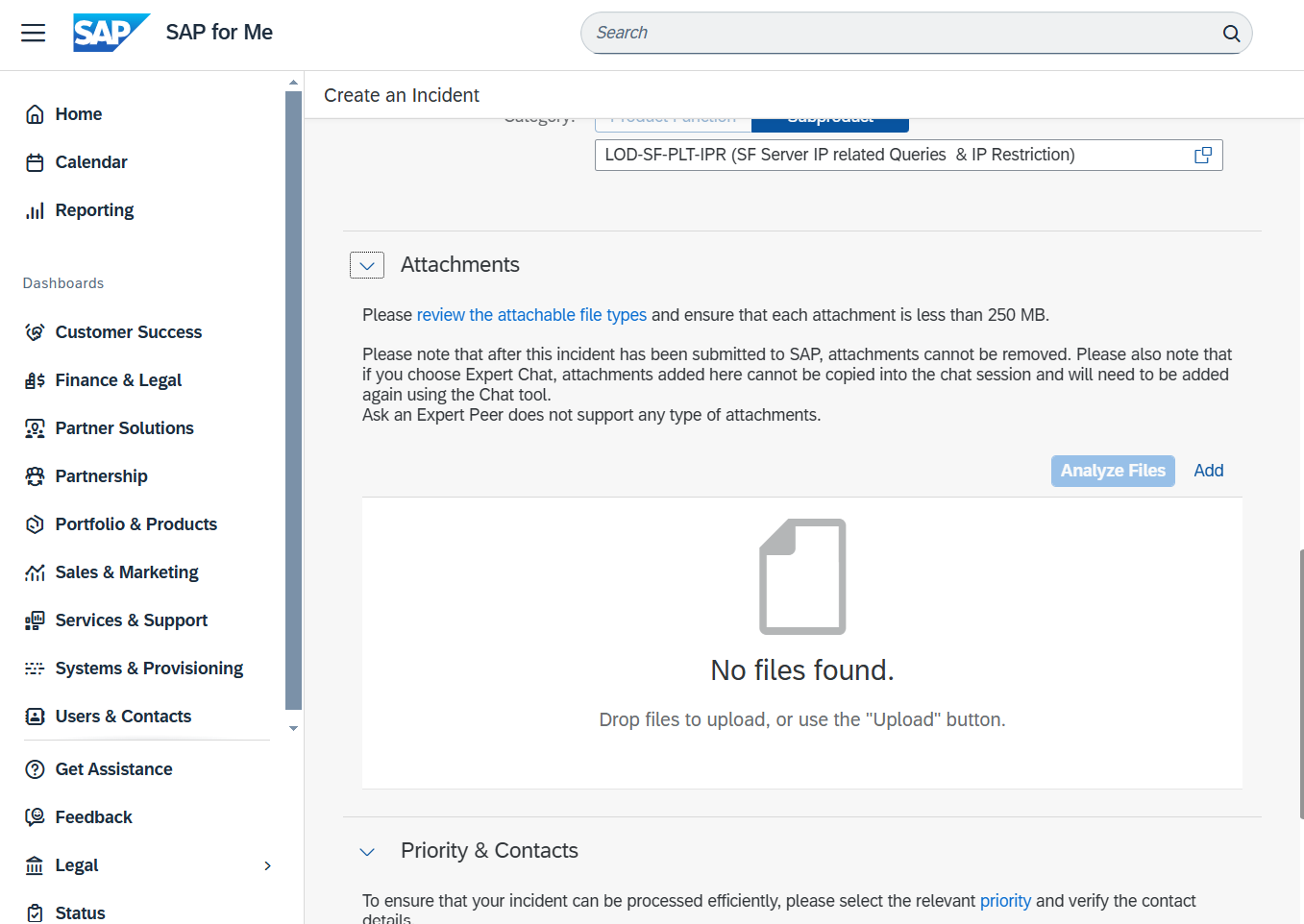
Task: Click the Sales & Marketing icon
Action: tap(35, 572)
